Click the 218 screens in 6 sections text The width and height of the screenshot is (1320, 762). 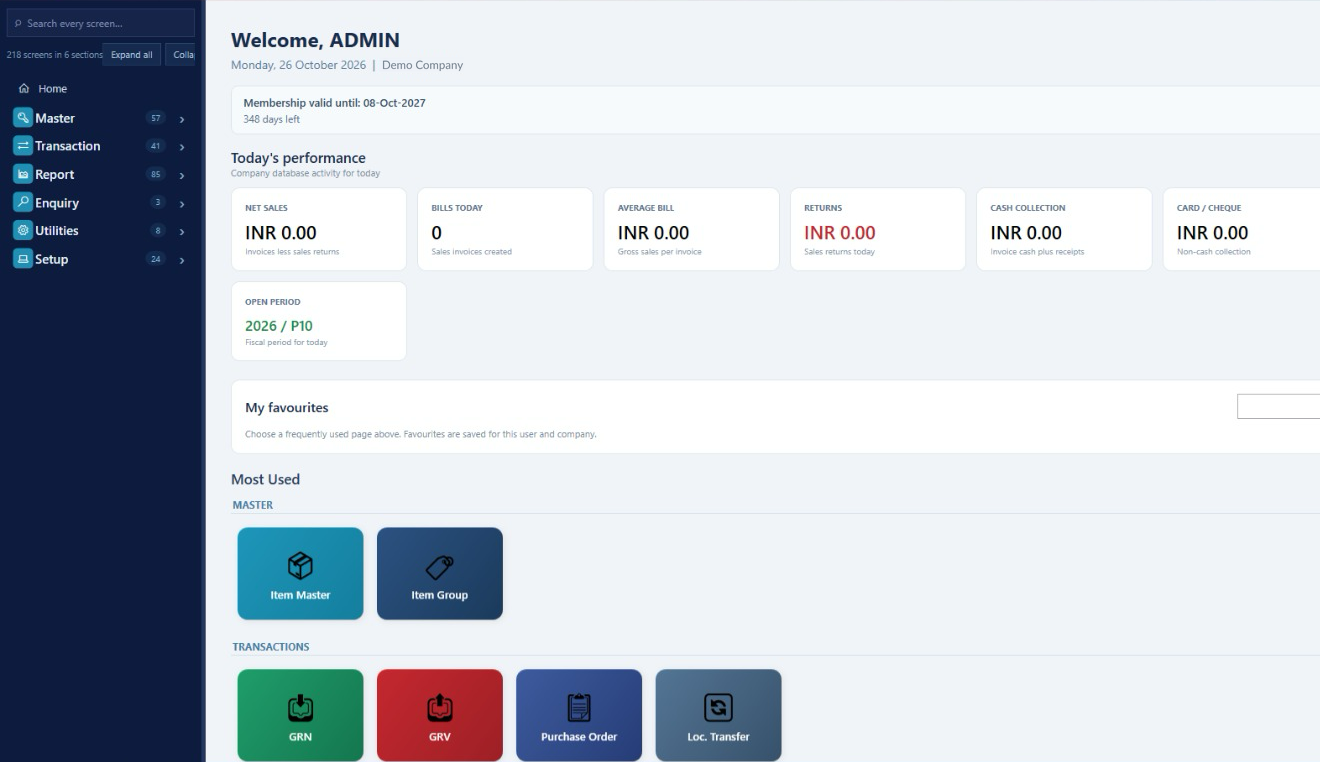coord(55,55)
